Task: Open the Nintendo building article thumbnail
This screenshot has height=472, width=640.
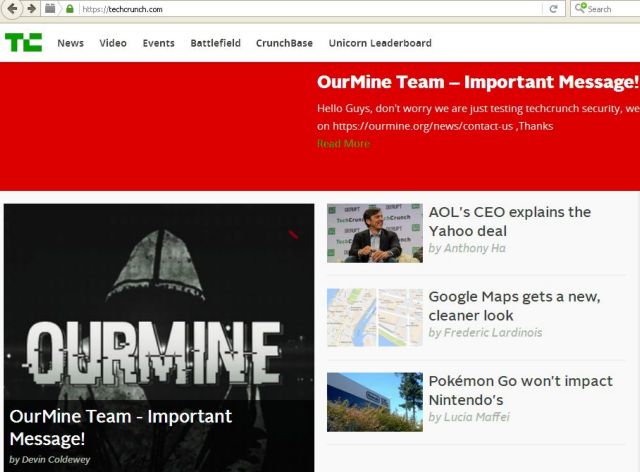Action: (x=375, y=402)
